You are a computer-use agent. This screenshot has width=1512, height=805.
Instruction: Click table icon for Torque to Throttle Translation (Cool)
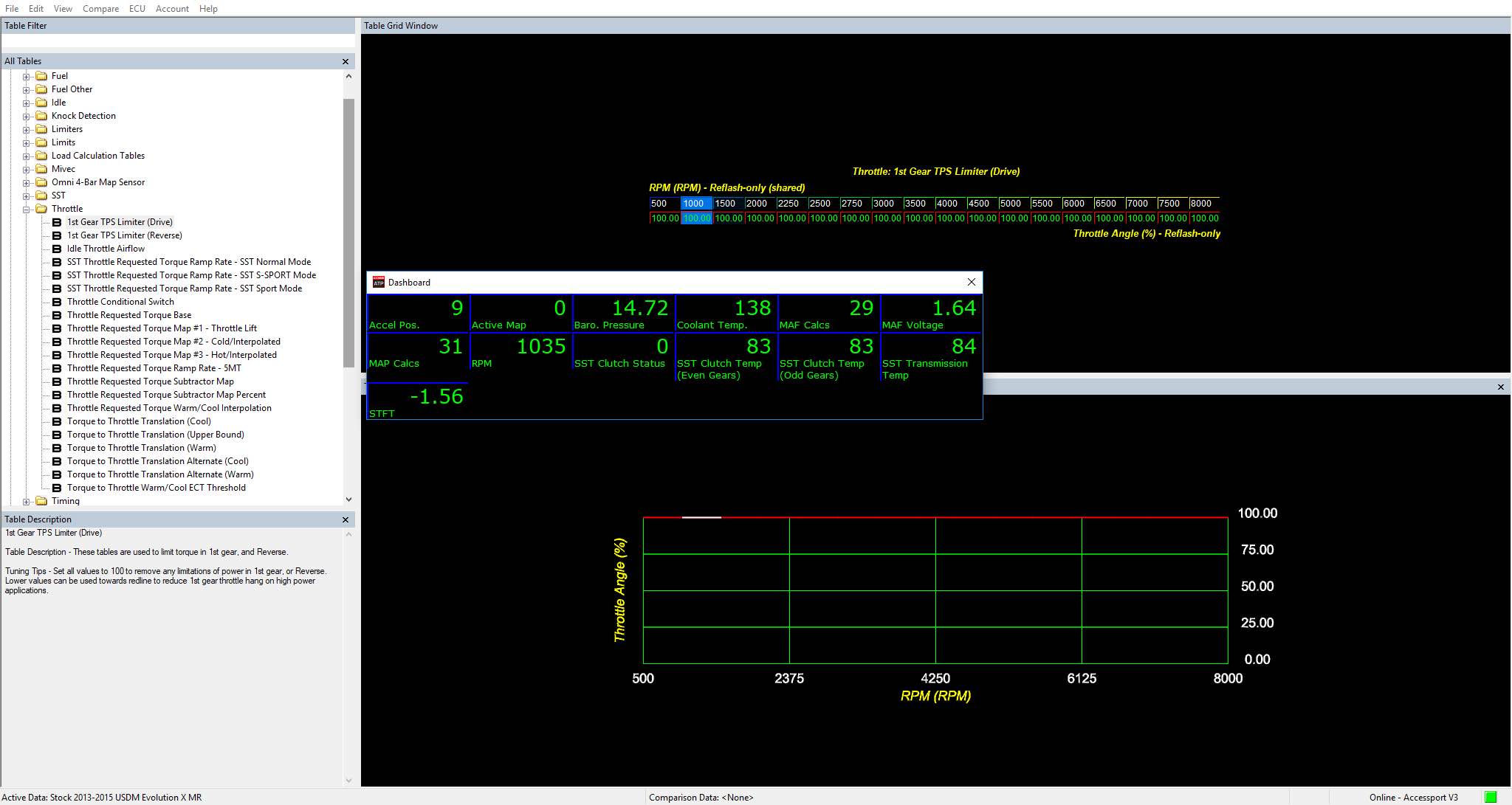[x=57, y=421]
